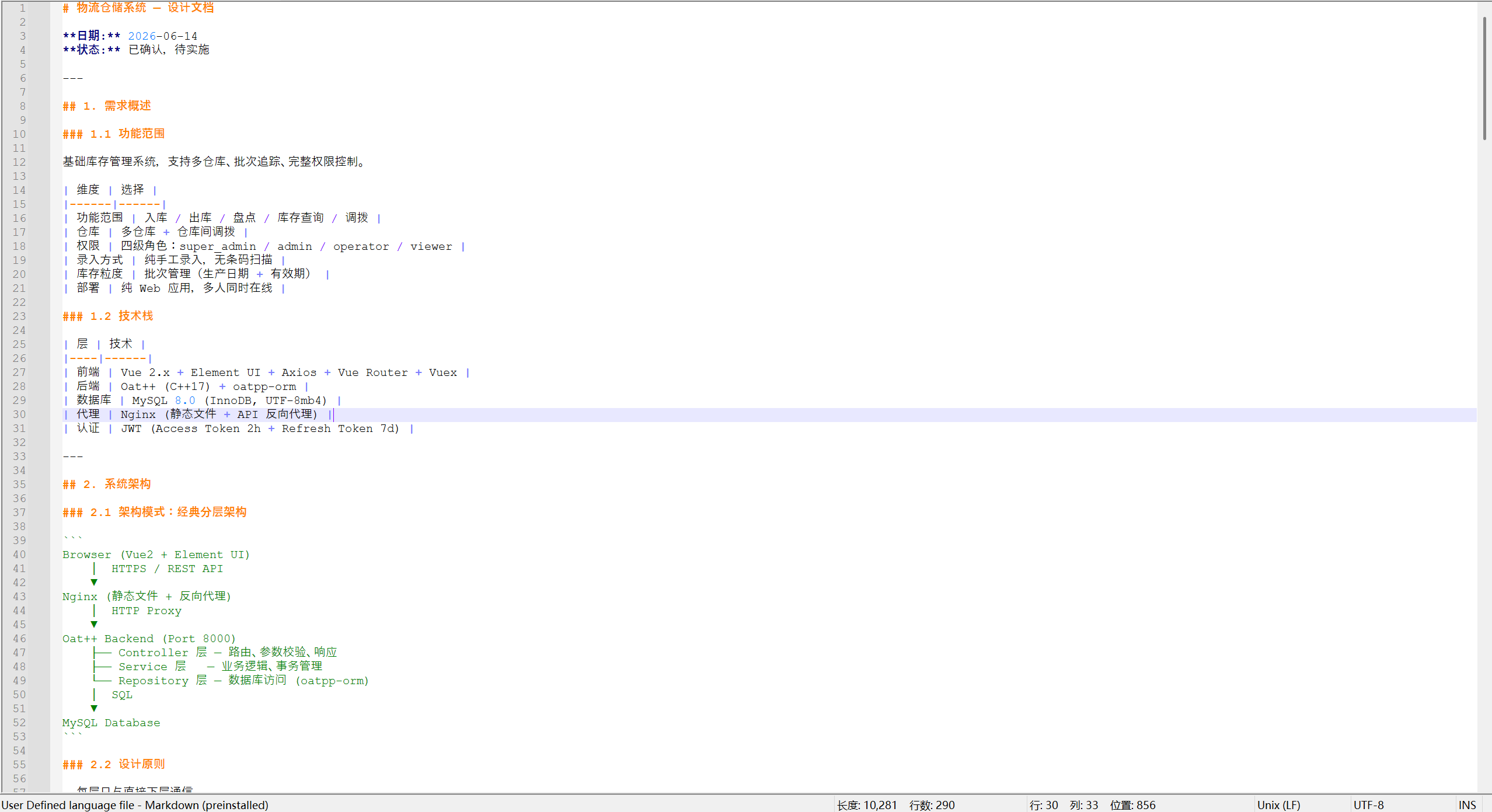Click the '### 2.1 架构模式：经典分层架构' heading
Image resolution: width=1492 pixels, height=812 pixels.
click(x=155, y=513)
